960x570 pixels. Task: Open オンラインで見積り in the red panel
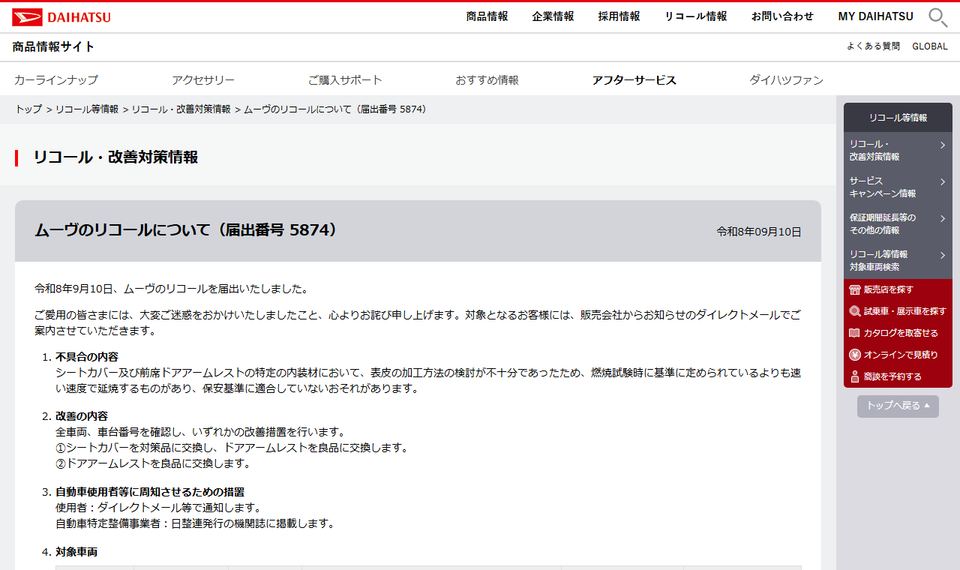901,354
